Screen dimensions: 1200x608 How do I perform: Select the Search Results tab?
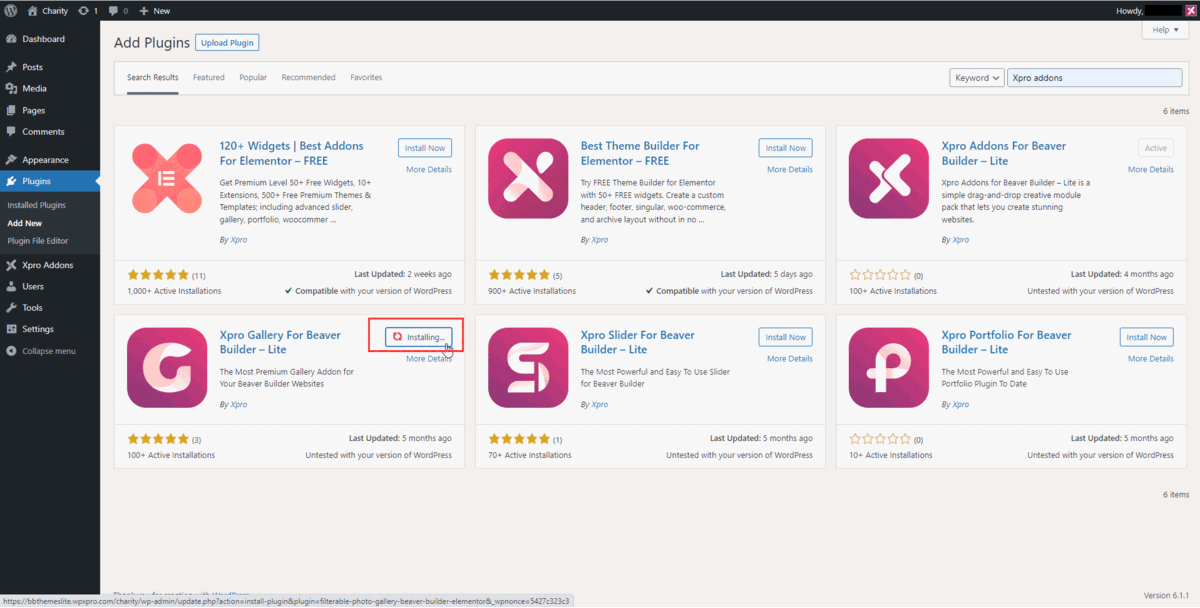click(x=152, y=77)
